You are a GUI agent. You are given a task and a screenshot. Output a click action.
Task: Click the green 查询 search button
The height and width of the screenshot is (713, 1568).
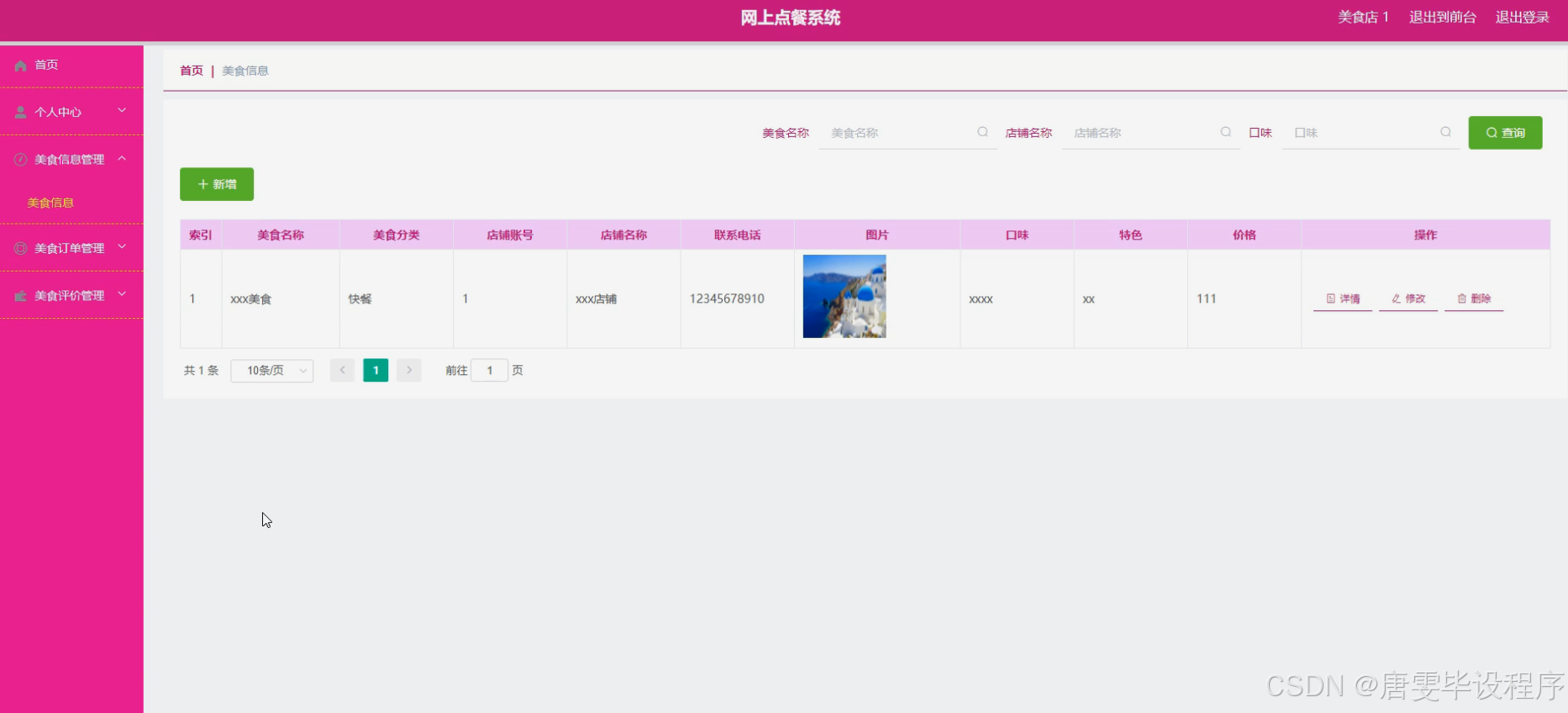coord(1505,133)
